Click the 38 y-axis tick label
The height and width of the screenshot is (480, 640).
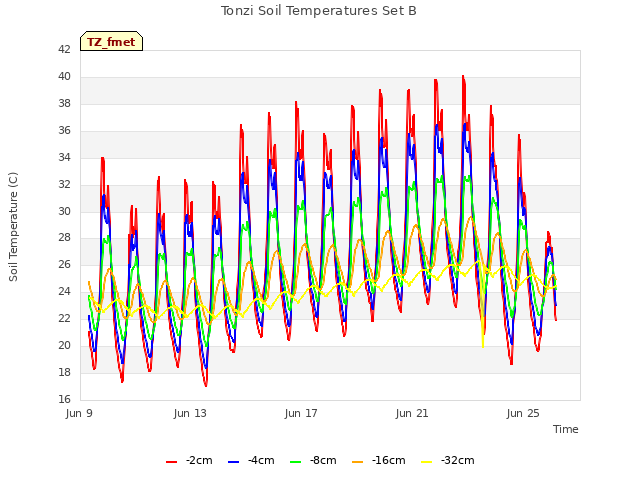point(64,103)
